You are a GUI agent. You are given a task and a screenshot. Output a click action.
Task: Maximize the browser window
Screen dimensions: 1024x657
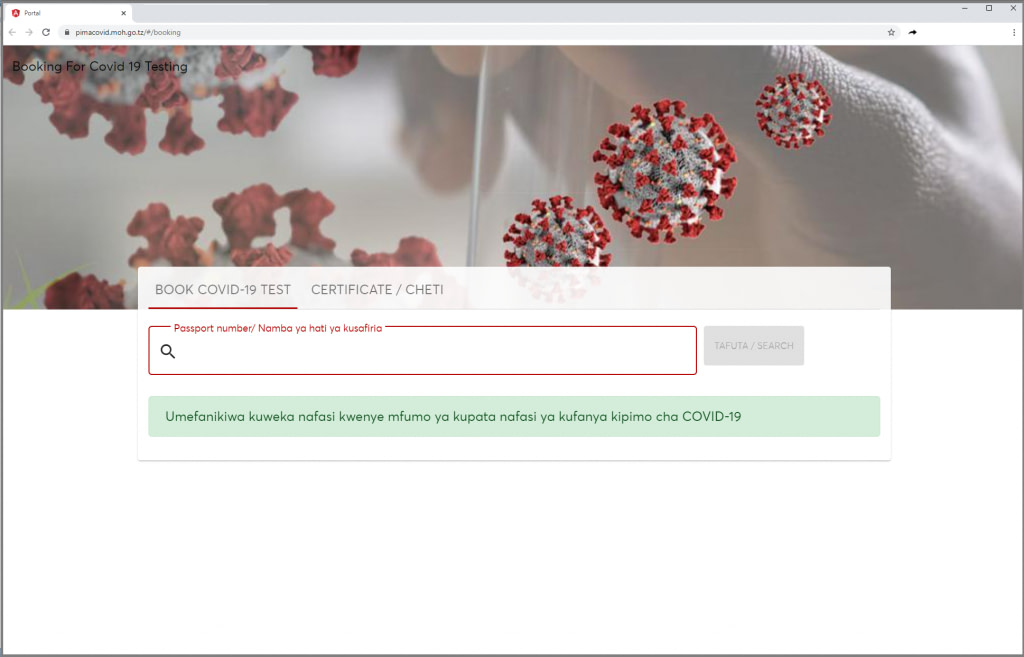[x=989, y=8]
